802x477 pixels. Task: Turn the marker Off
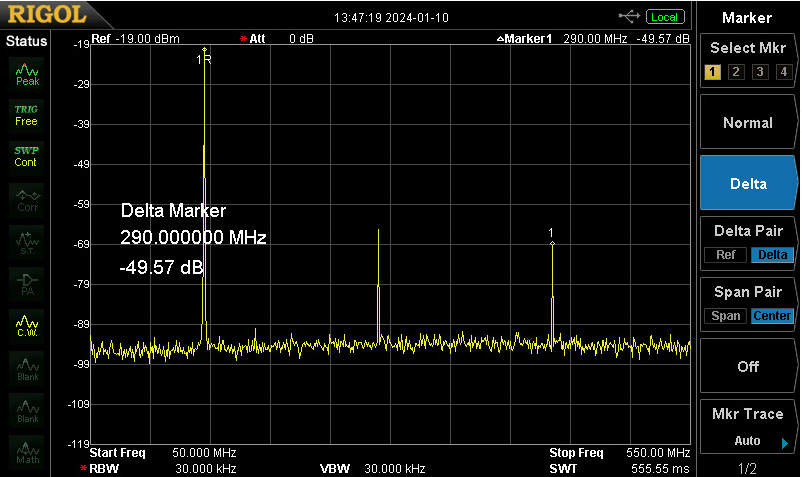(748, 366)
